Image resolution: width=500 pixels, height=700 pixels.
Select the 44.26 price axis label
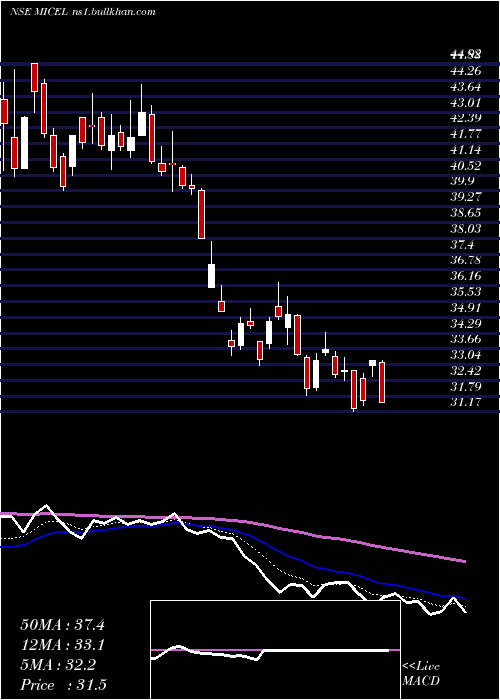coord(466,71)
